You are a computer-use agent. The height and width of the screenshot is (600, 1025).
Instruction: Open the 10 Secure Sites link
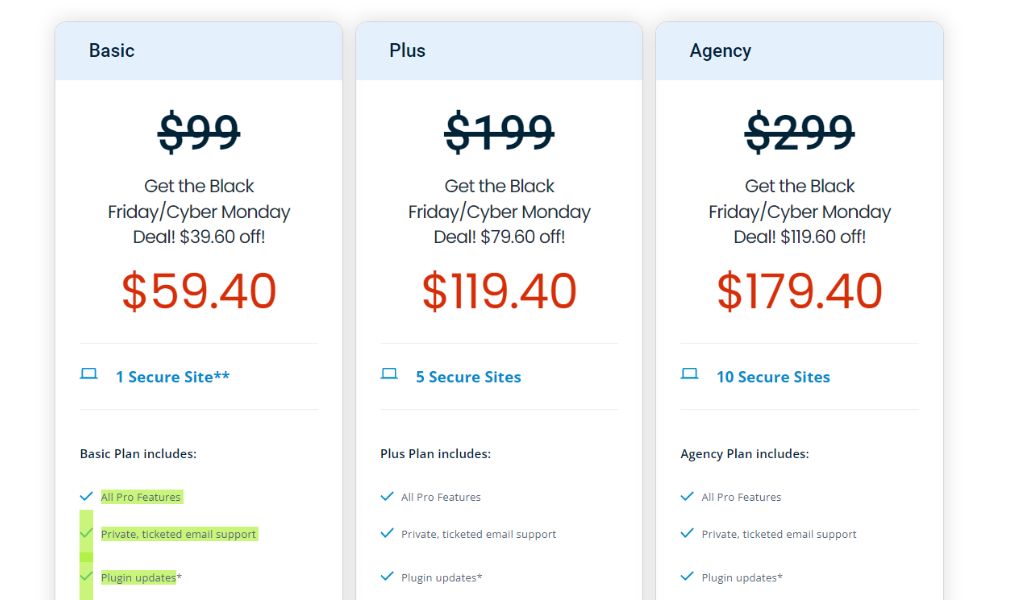pos(773,377)
